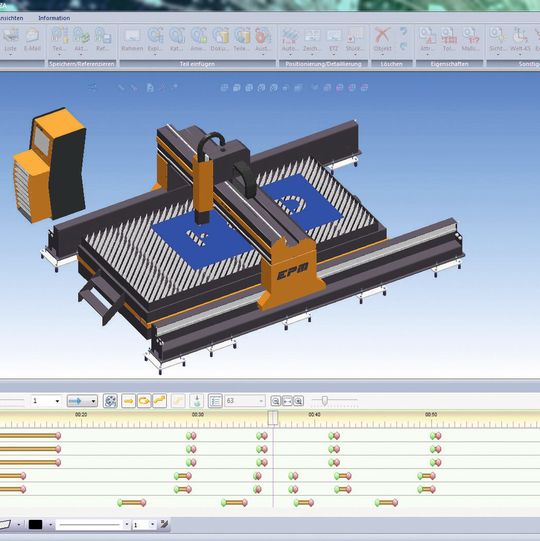Open the Information ribbon tab

(54, 18)
